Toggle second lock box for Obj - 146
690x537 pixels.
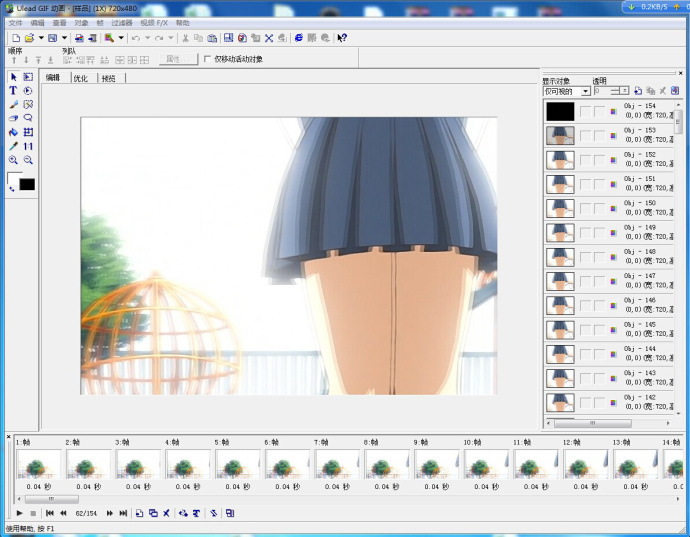click(x=599, y=305)
